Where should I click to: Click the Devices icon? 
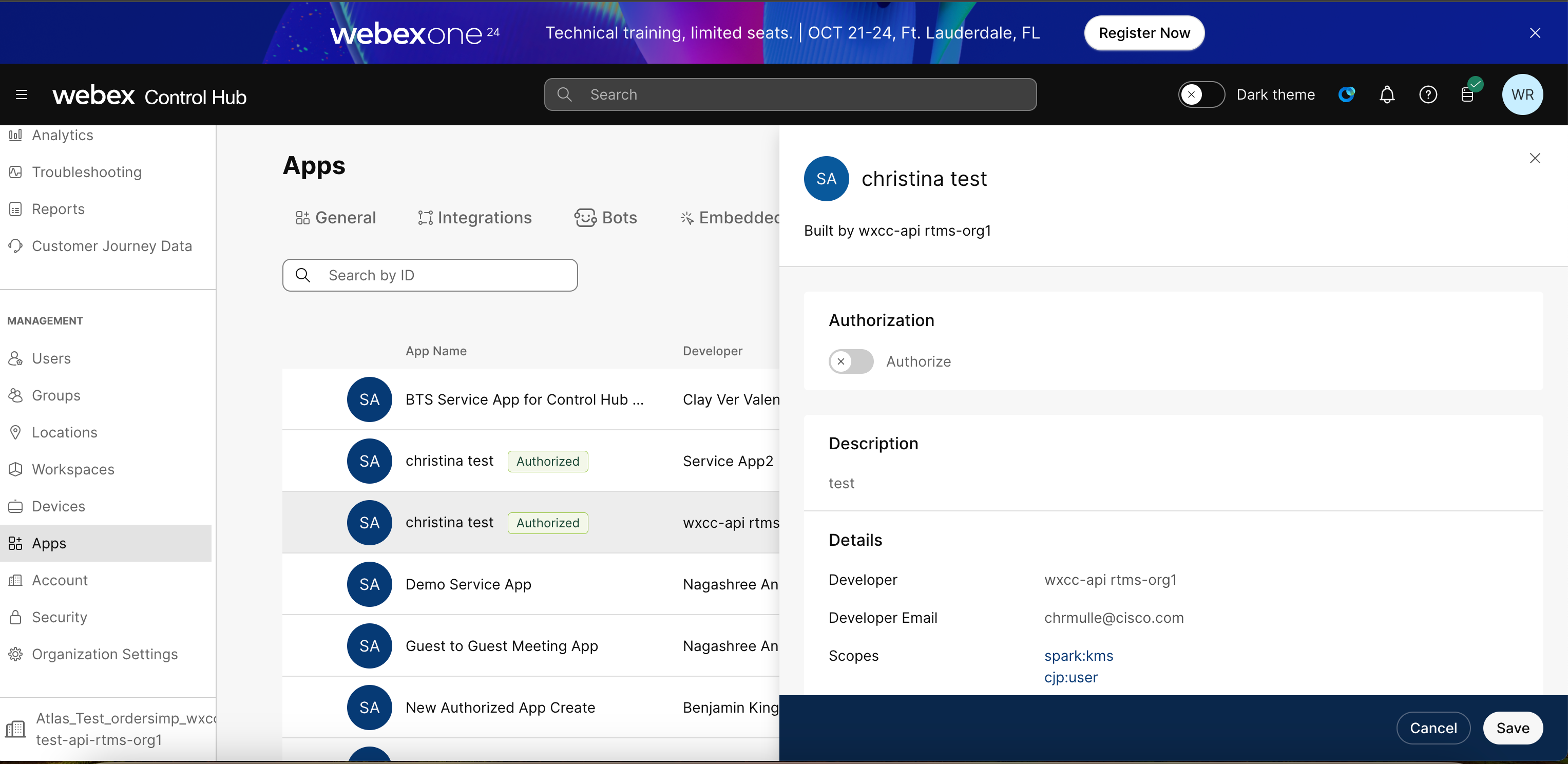click(x=16, y=506)
